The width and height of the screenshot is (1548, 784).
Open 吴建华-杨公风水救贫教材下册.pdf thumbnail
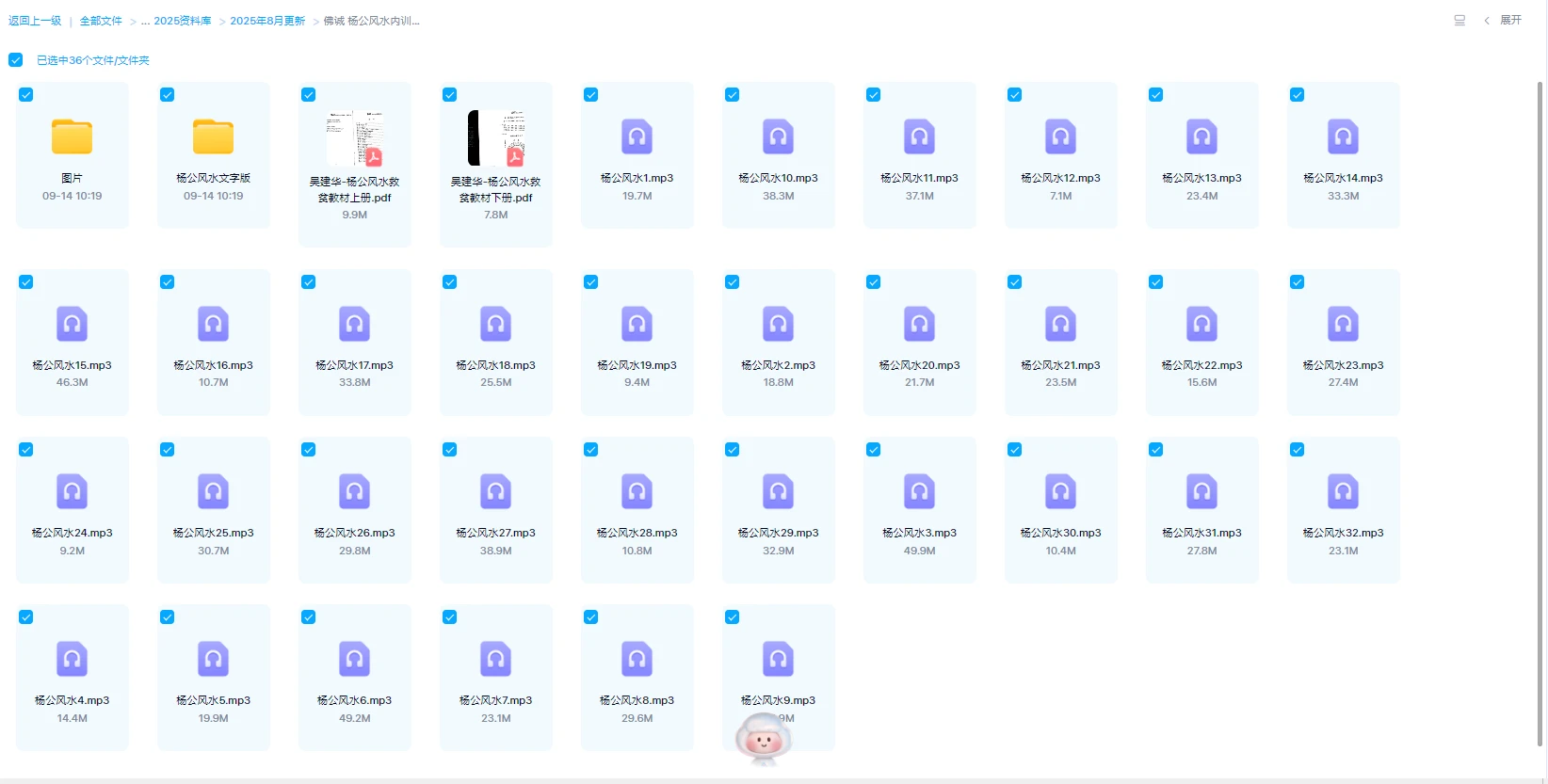495,139
